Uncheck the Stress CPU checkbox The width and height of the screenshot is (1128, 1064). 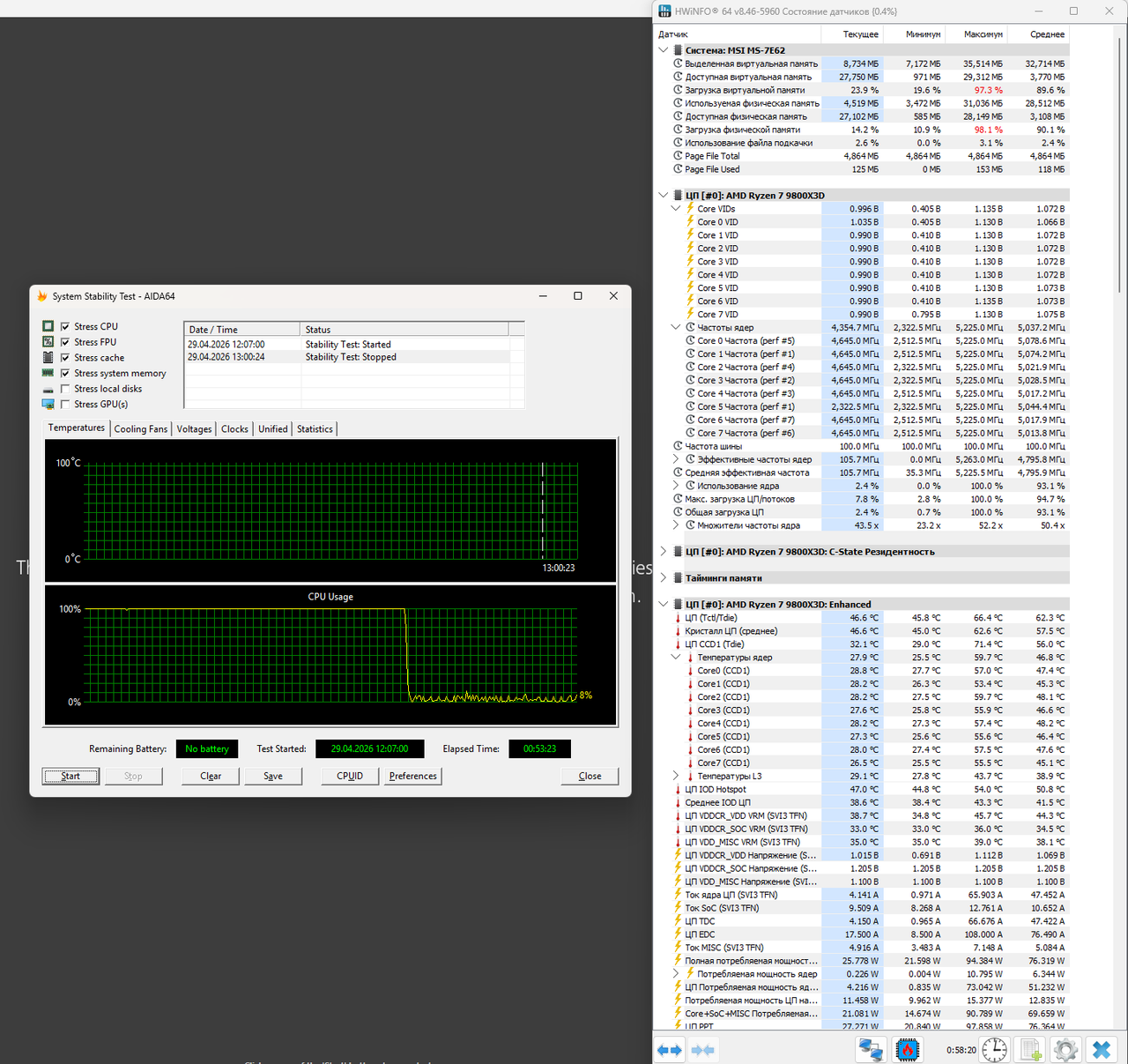65,326
